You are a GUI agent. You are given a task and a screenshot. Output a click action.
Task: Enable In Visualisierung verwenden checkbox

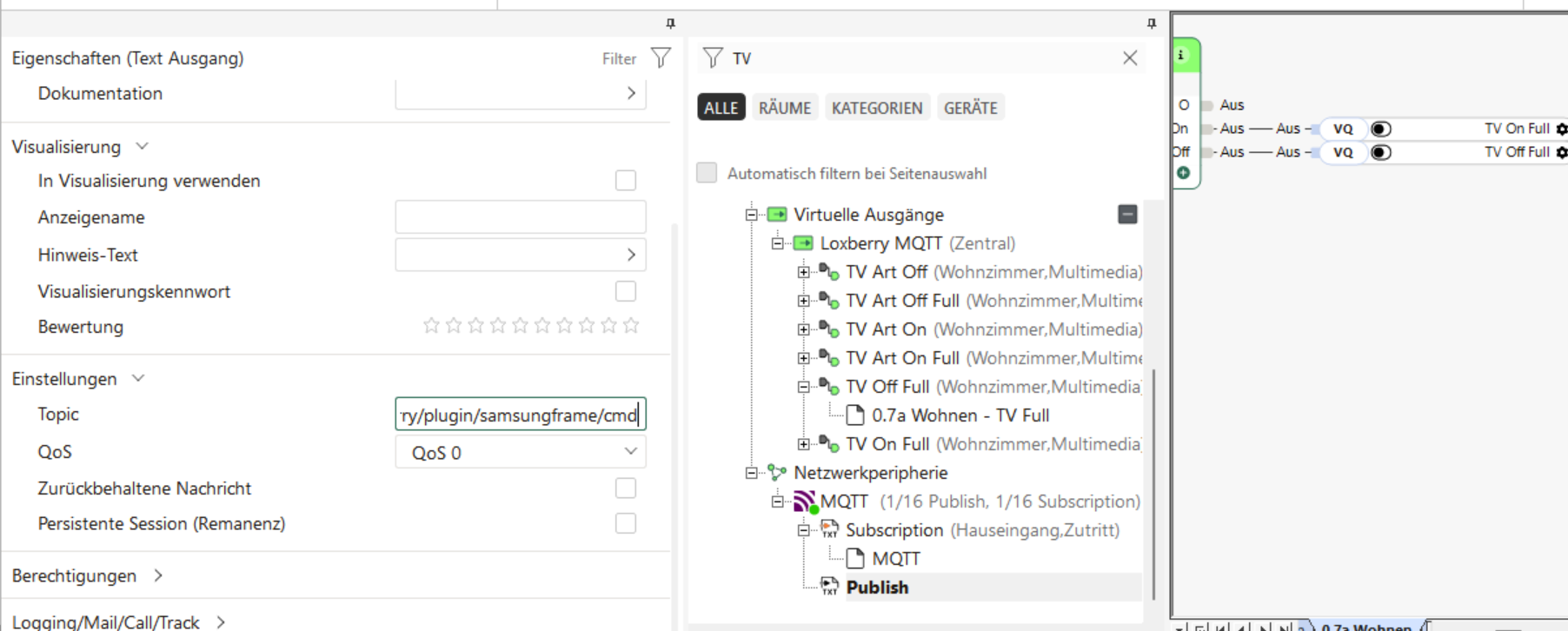coord(626,181)
